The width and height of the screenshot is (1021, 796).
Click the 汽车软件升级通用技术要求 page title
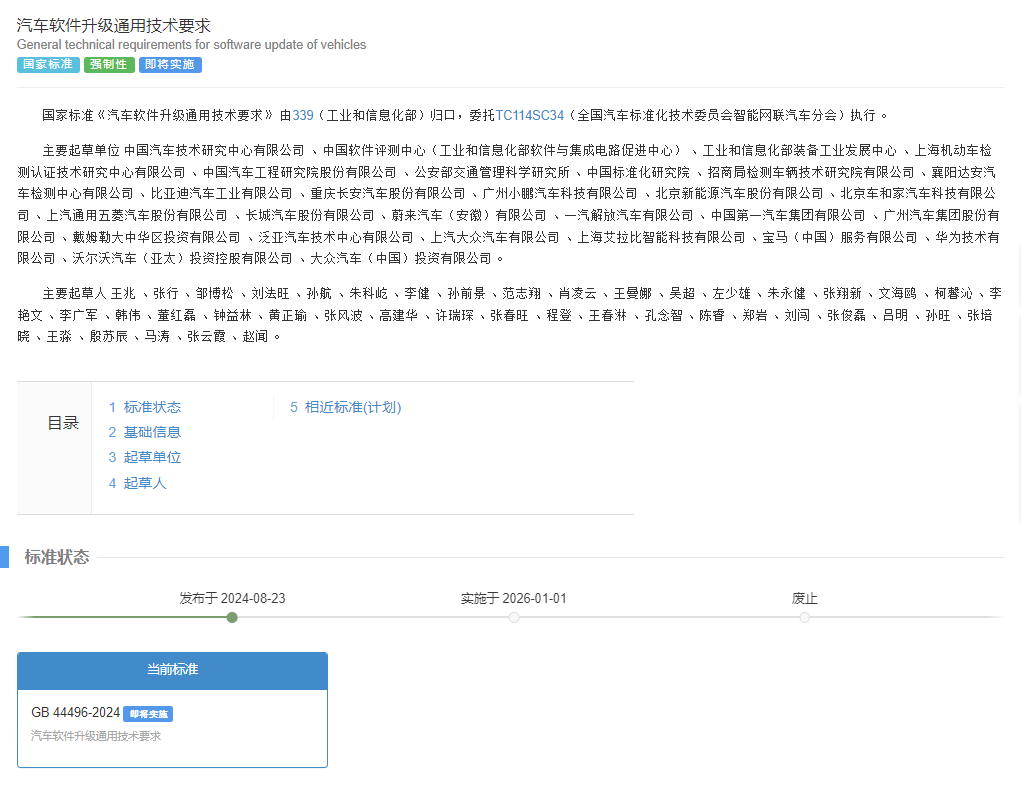[114, 25]
